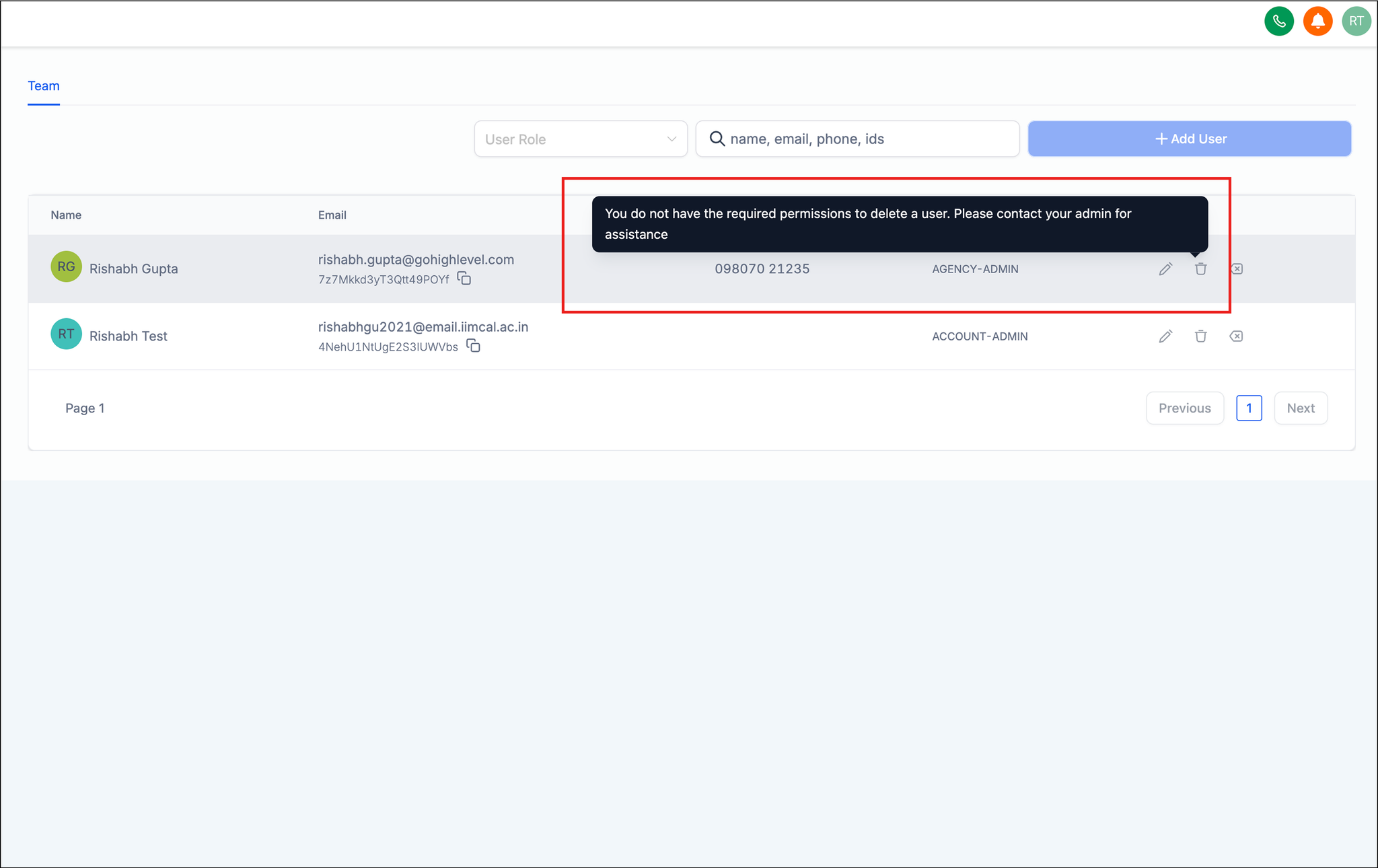Switch to the Team tab
Image resolution: width=1378 pixels, height=868 pixels.
pos(44,86)
